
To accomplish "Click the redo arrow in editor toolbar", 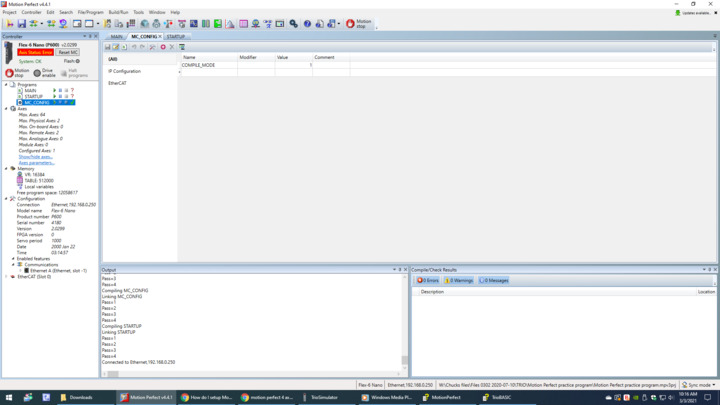I will point(142,47).
